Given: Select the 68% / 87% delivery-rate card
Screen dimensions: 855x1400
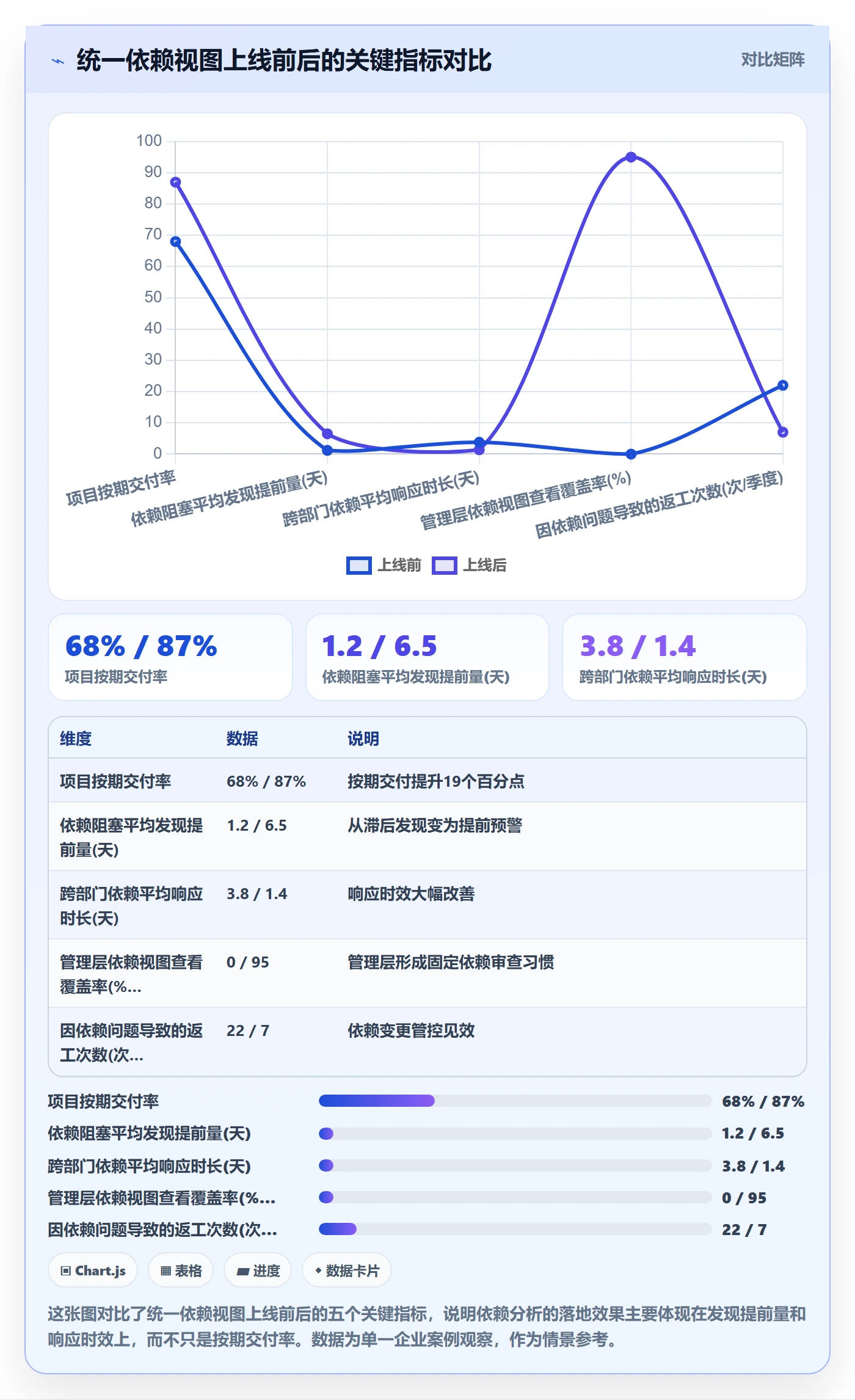Looking at the screenshot, I should (x=170, y=657).
